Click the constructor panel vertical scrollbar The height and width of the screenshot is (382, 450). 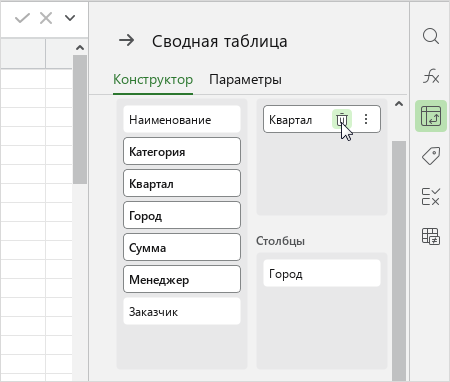pyautogui.click(x=399, y=260)
